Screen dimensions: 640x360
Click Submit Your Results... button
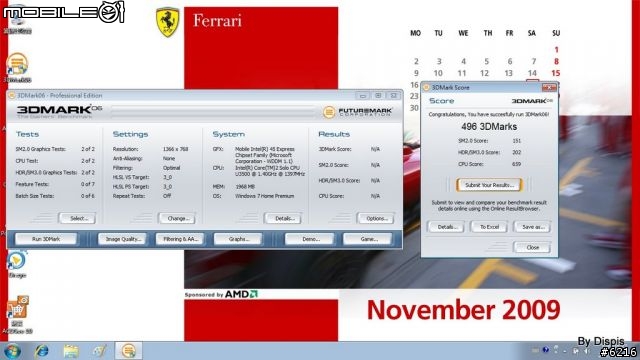coord(489,185)
